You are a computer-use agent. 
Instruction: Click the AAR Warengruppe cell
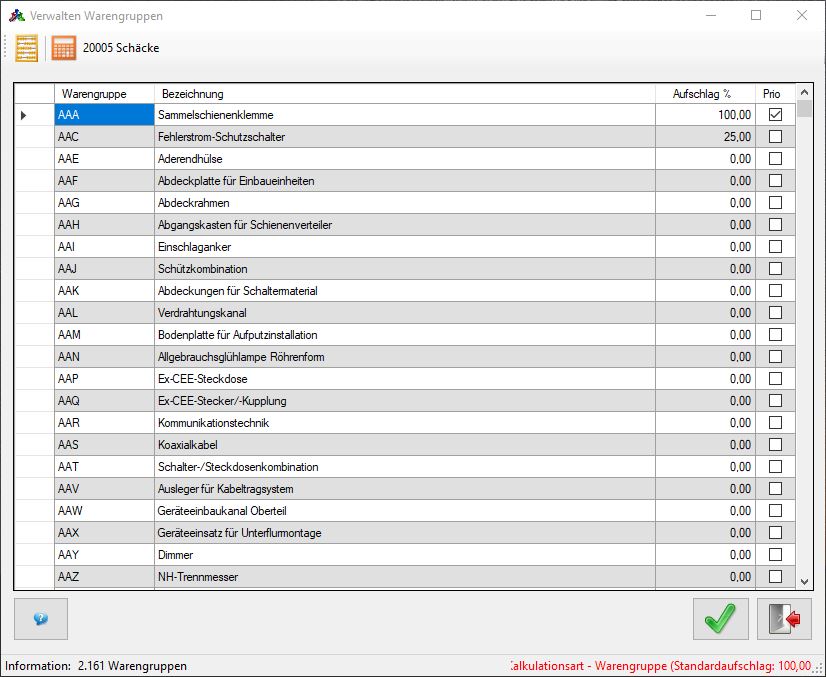[104, 423]
